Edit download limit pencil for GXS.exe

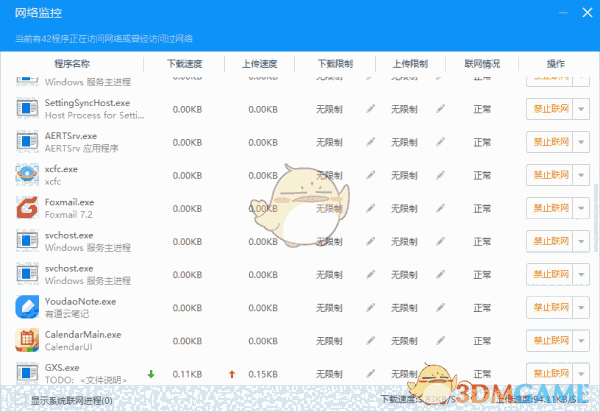(370, 373)
